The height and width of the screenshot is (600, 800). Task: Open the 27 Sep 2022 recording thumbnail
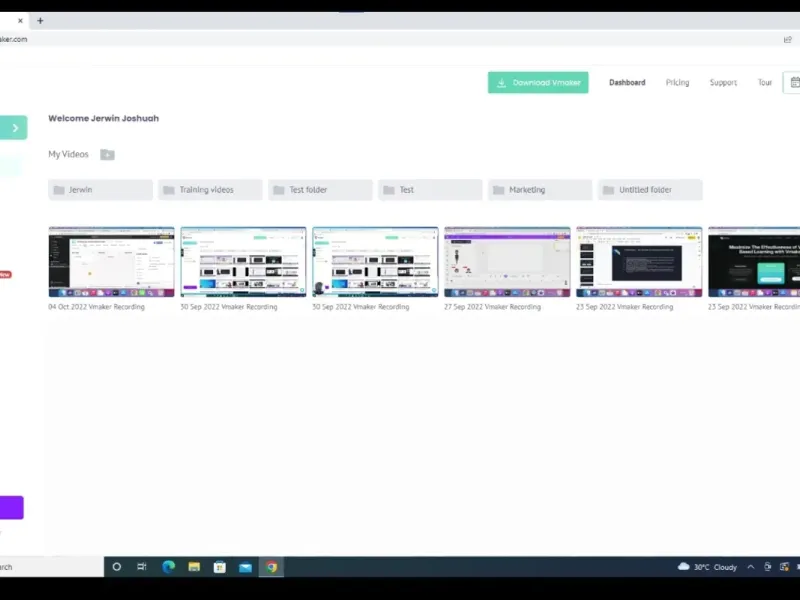(x=507, y=262)
